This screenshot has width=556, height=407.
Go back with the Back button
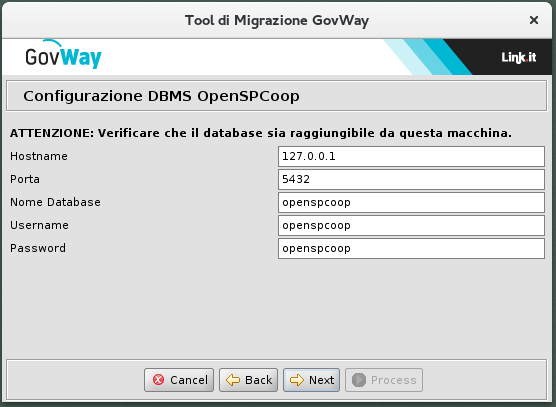pyautogui.click(x=248, y=380)
